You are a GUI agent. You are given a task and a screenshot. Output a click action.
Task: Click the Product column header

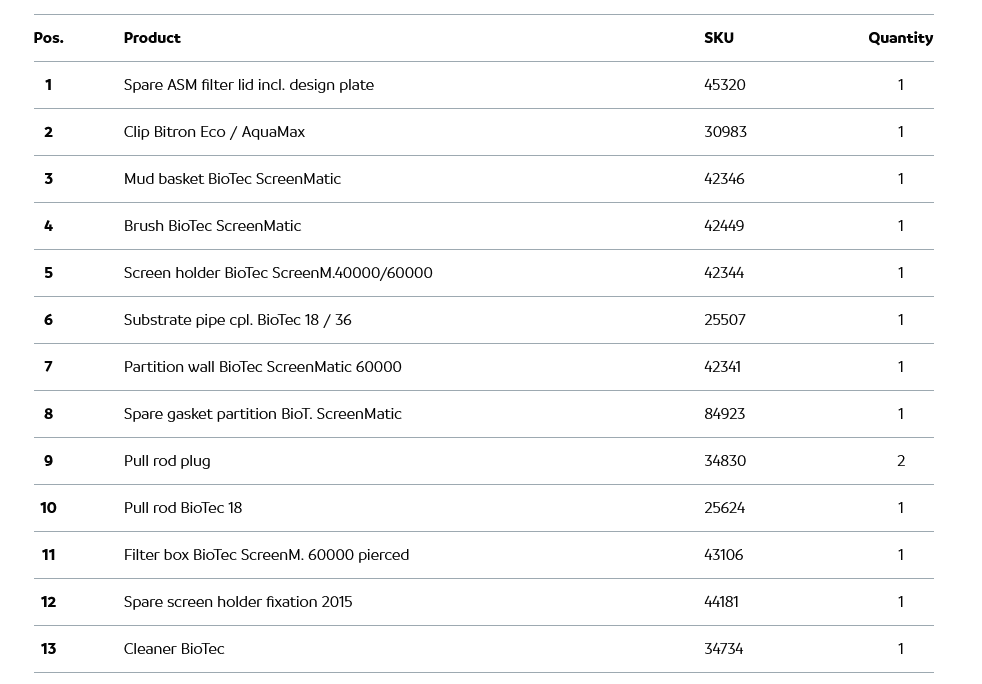[152, 38]
